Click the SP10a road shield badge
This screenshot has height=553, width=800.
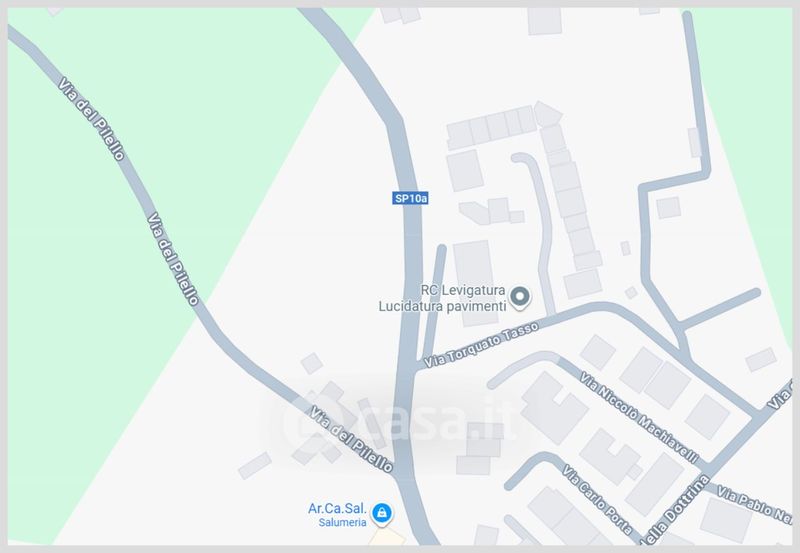point(410,198)
